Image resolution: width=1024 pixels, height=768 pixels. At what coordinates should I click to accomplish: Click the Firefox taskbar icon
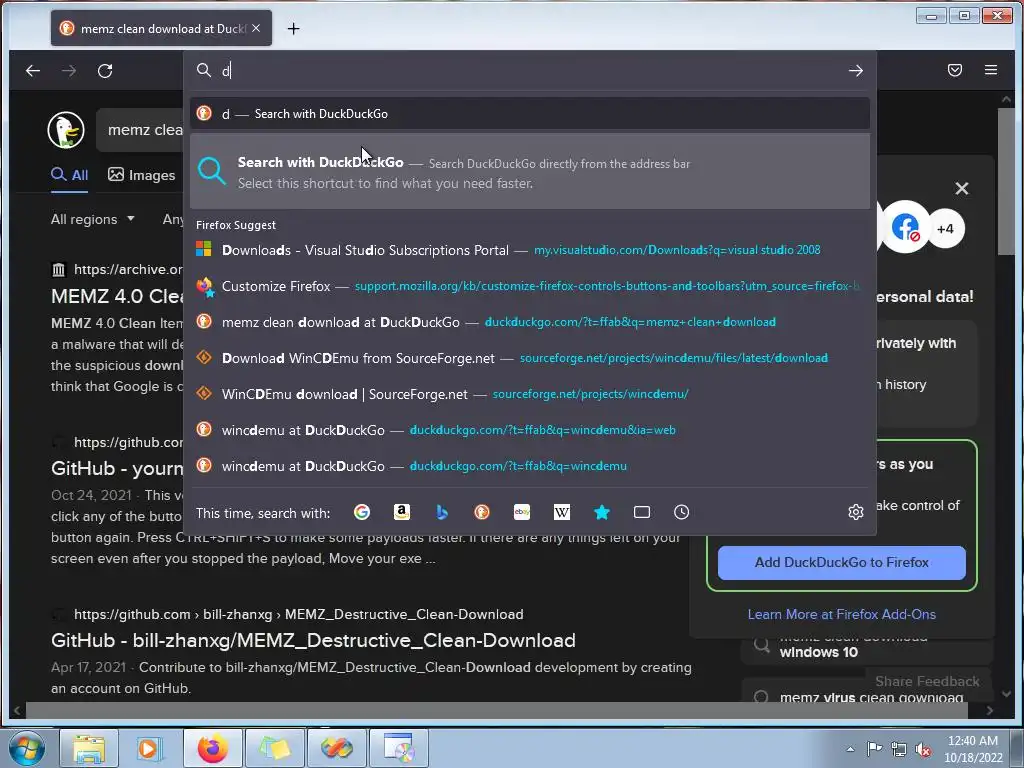click(212, 748)
